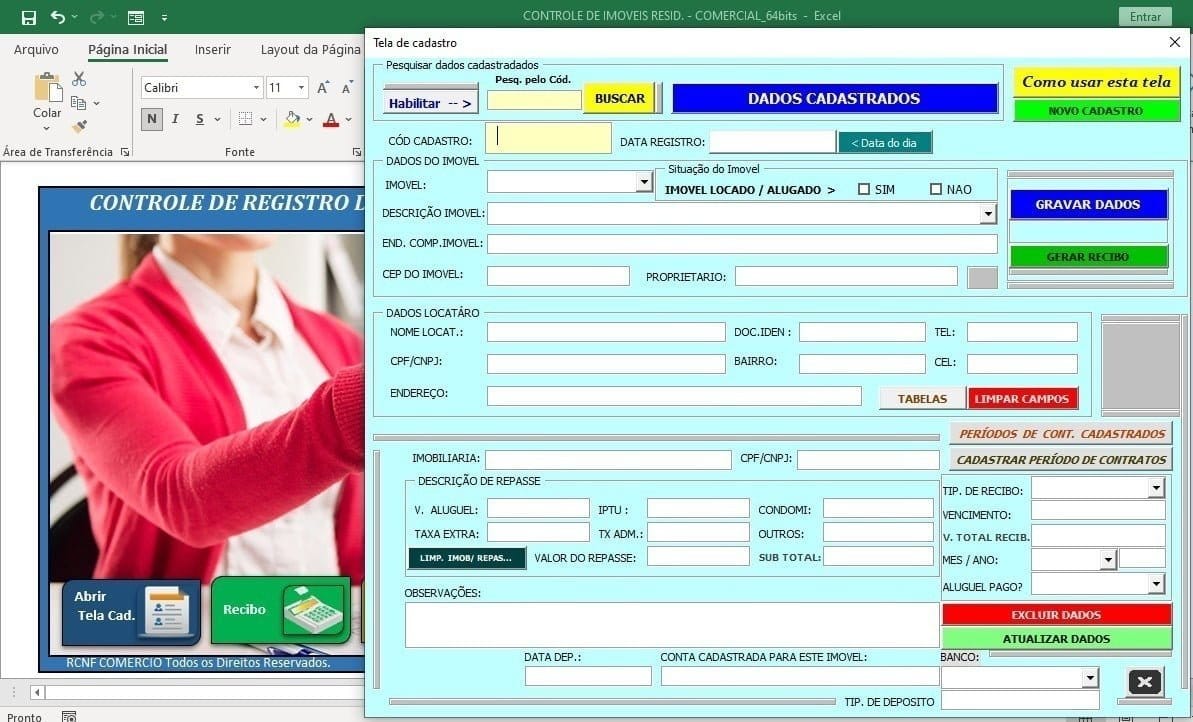This screenshot has height=722, width=1193.
Task: Click the Save icon in title bar
Action: coord(28,17)
